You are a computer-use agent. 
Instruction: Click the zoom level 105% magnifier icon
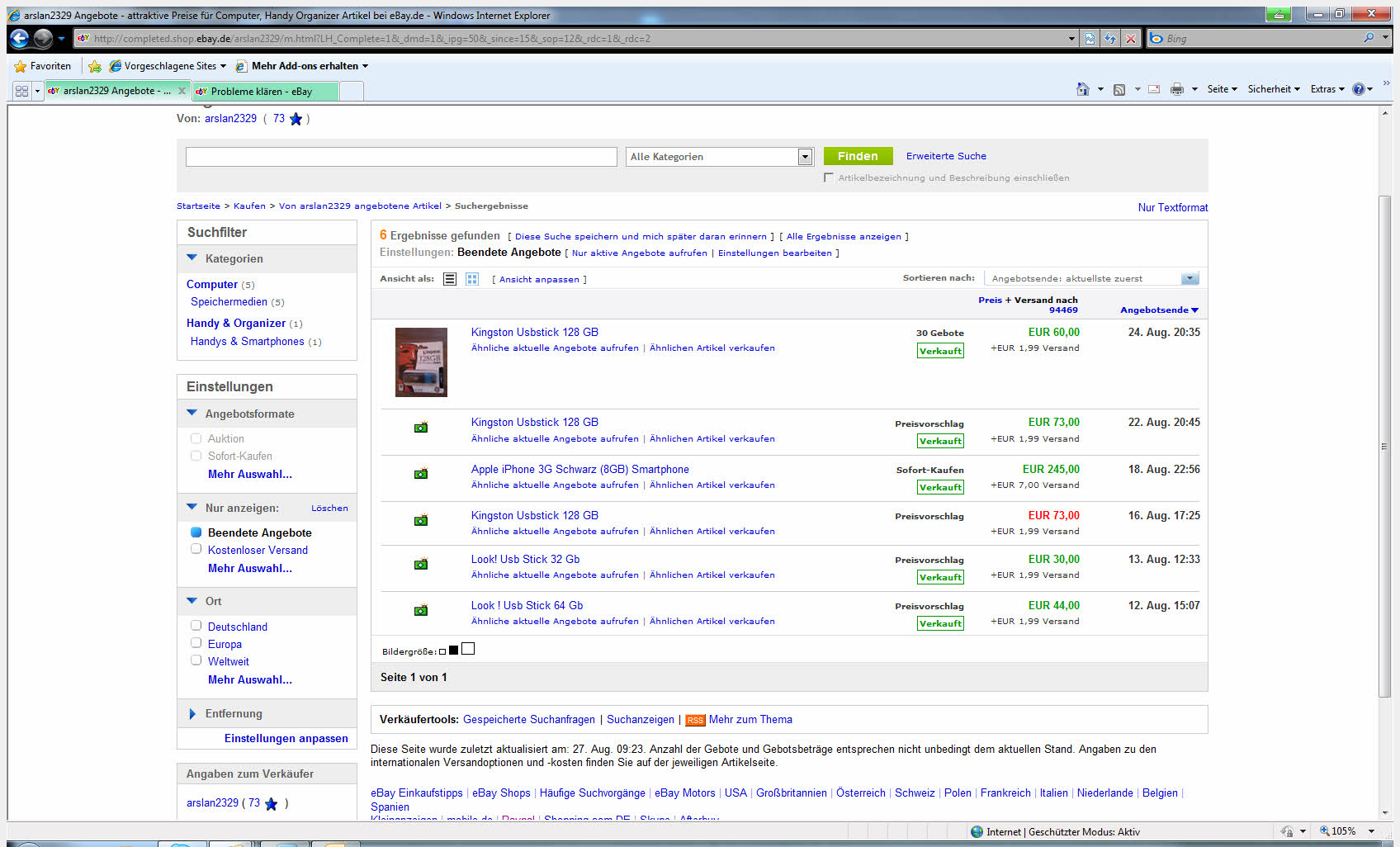click(x=1324, y=831)
